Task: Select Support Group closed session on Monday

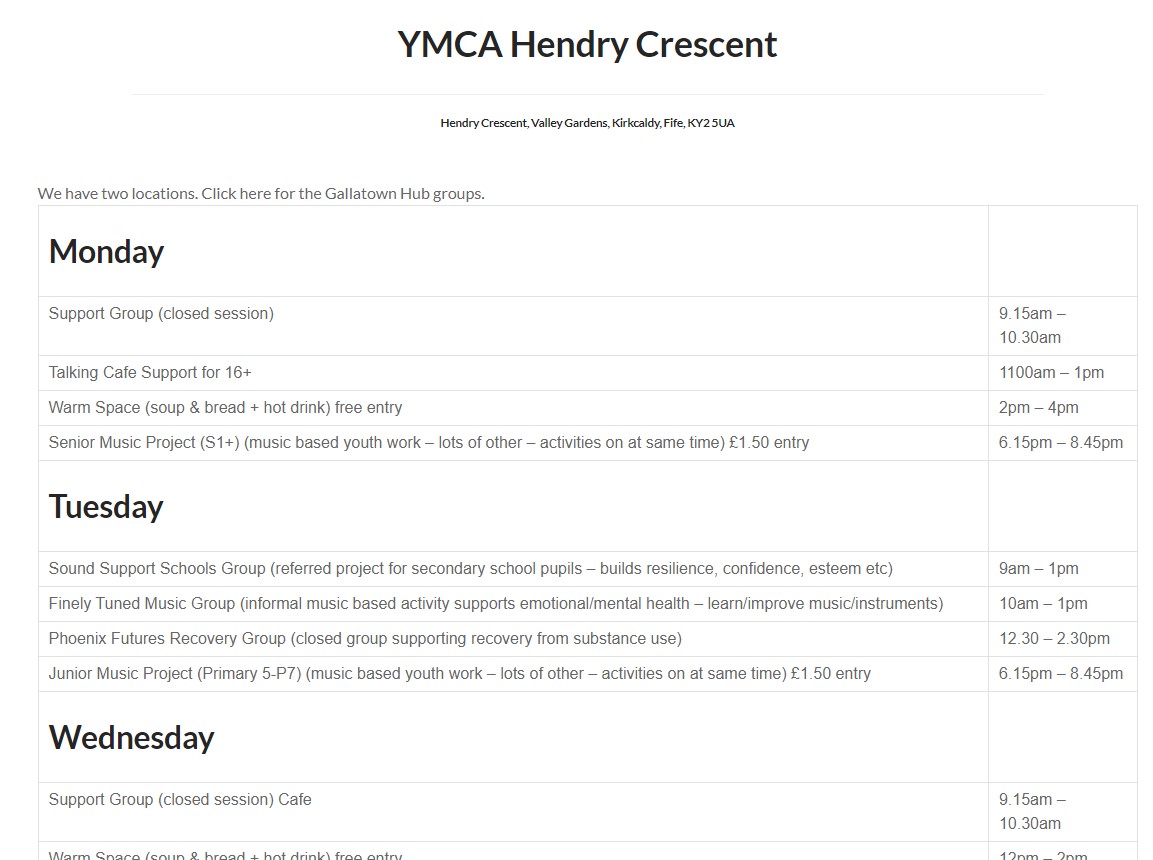Action: click(161, 314)
